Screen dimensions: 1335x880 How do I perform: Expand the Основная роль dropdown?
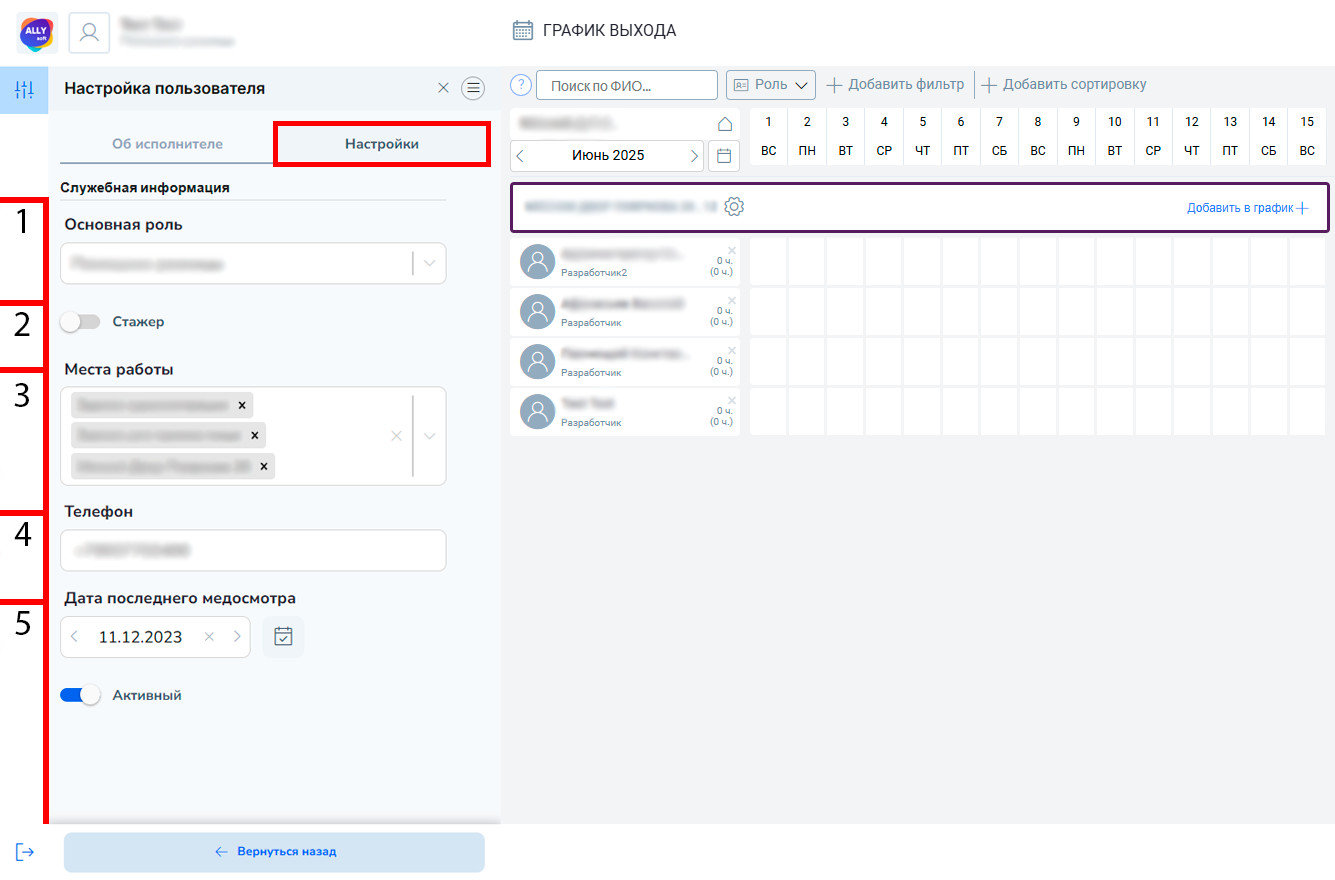tap(430, 264)
